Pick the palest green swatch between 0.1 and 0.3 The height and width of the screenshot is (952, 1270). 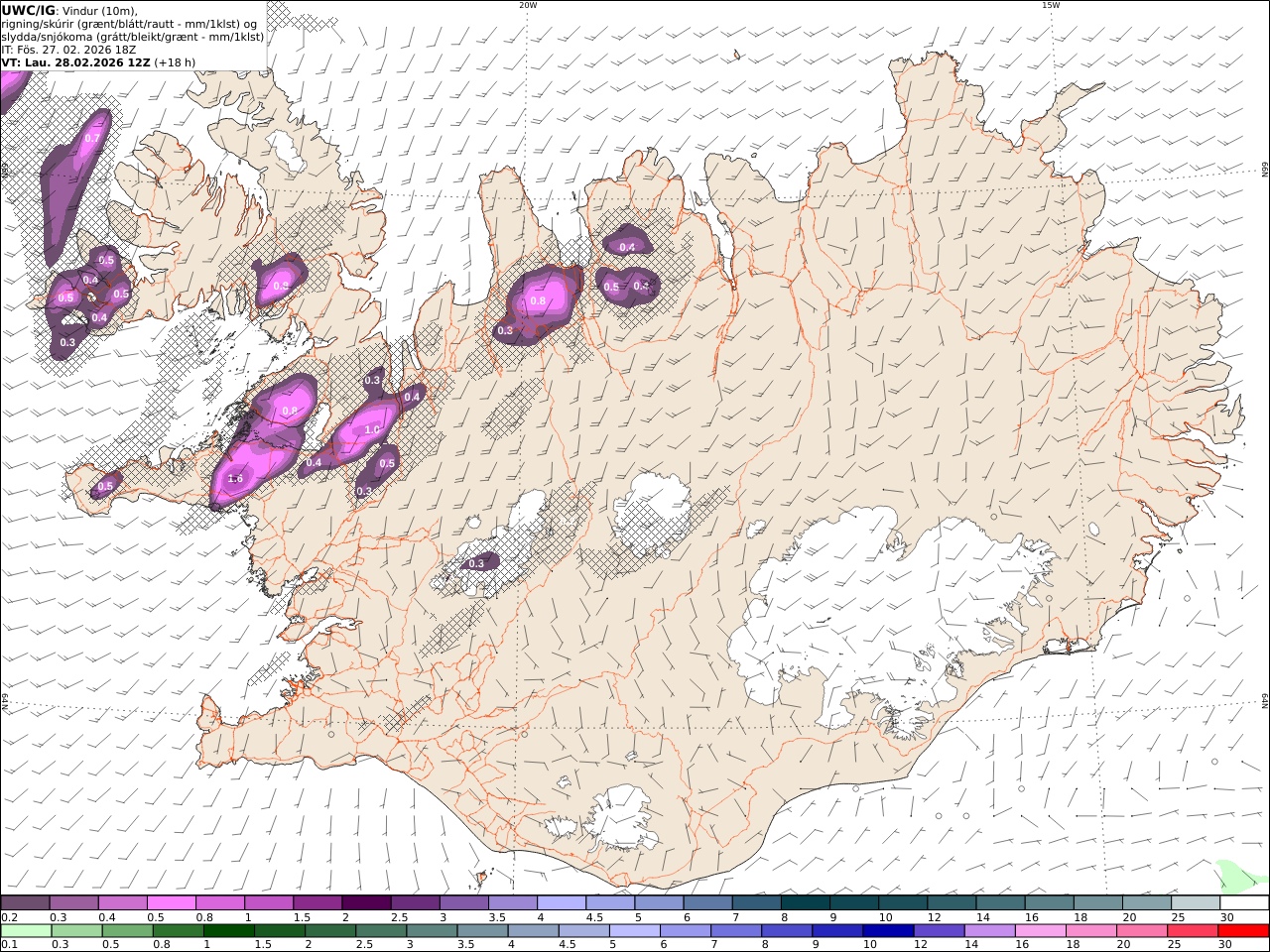coord(26,931)
